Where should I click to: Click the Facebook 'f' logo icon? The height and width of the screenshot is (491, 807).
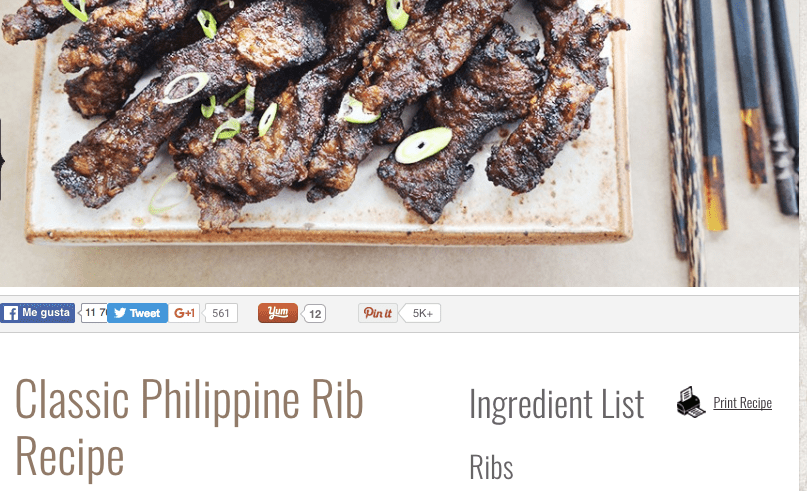pos(10,313)
